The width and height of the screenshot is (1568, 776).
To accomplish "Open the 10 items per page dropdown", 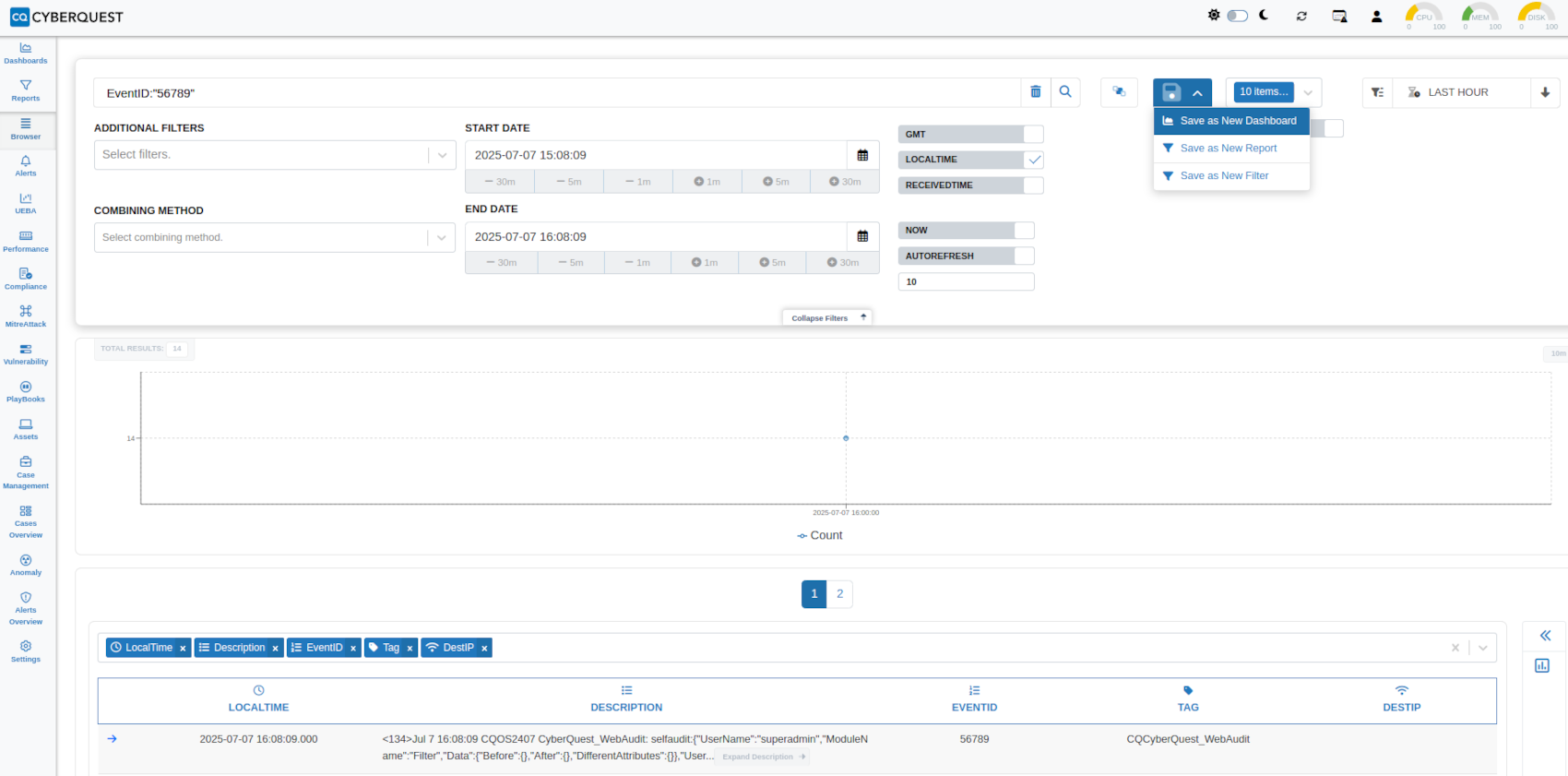I will [1308, 92].
